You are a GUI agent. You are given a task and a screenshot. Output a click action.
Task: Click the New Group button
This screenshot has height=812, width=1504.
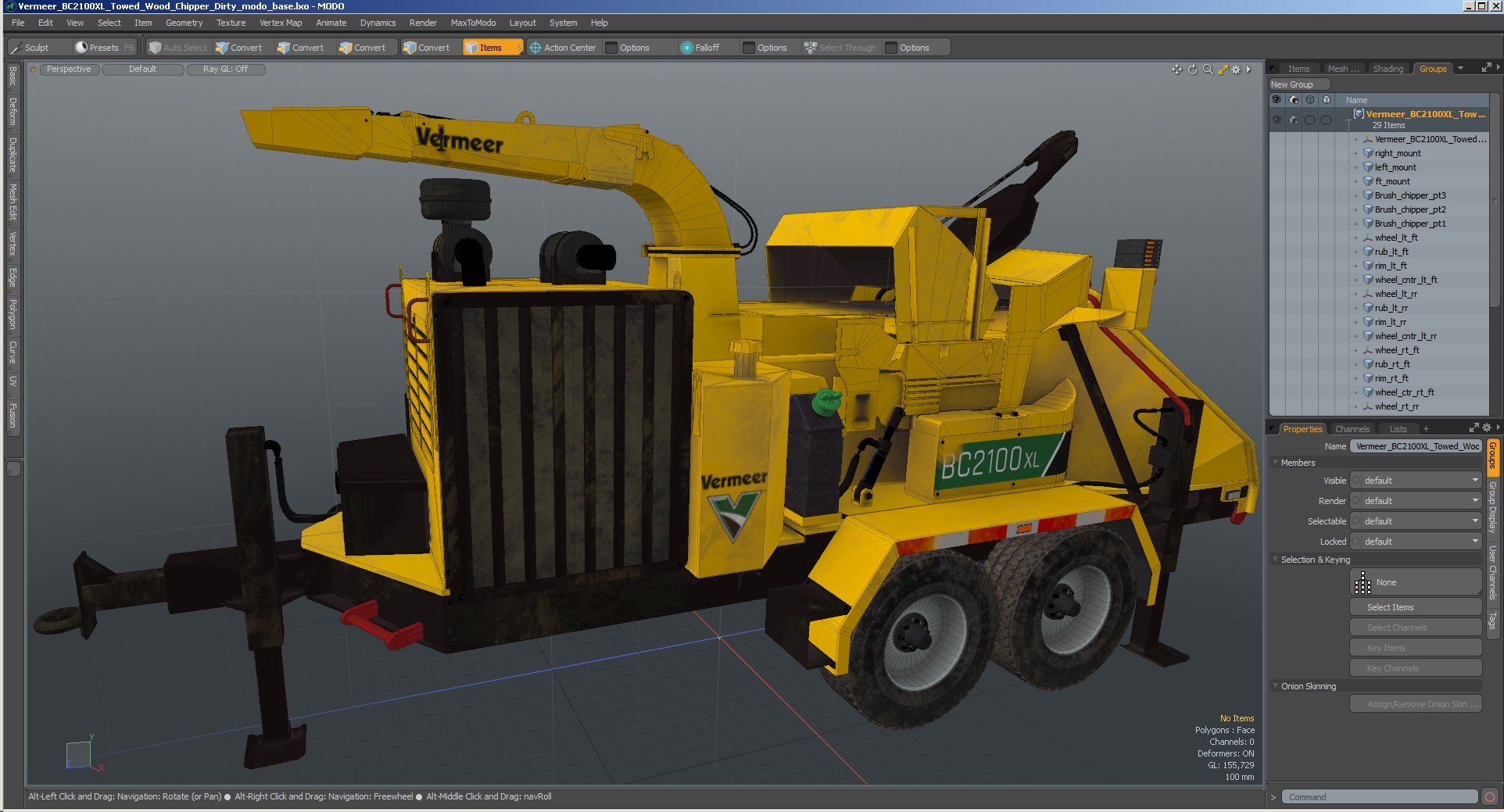(x=1299, y=84)
